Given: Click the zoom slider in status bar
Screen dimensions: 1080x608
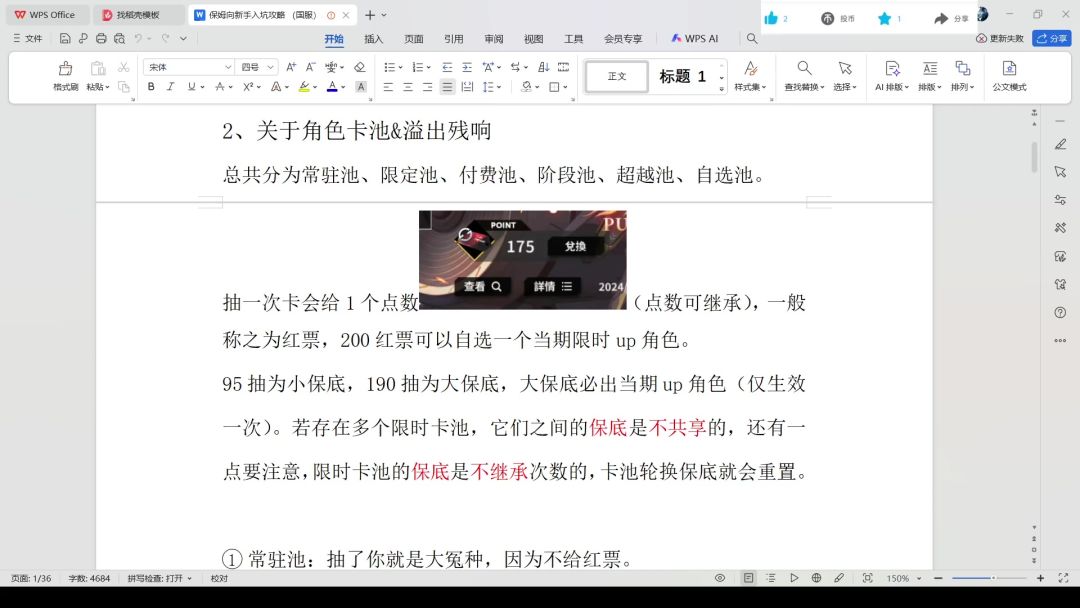Looking at the screenshot, I should tap(991, 578).
